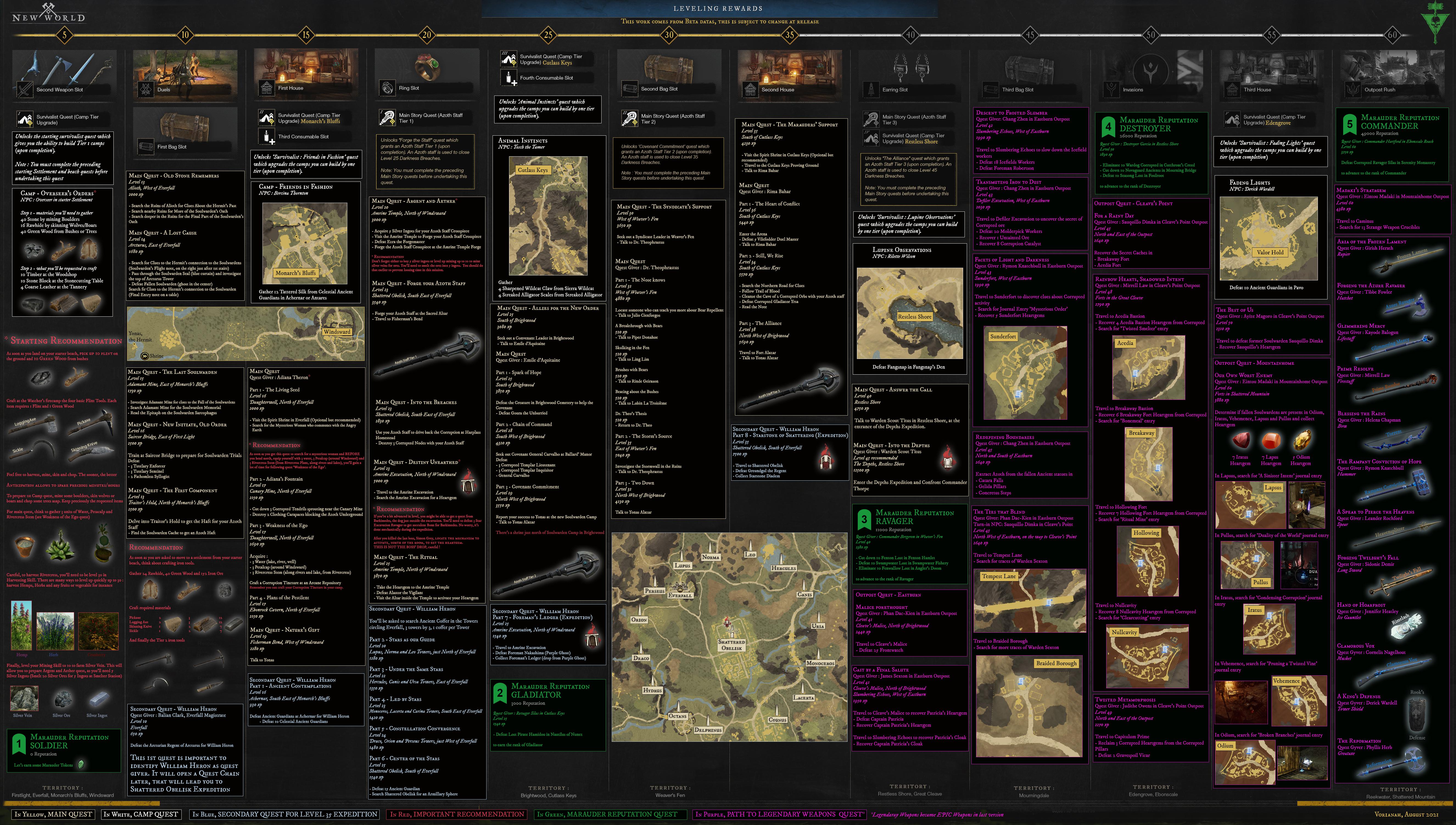Click the Azoth Staff Tier 2 quest icon
This screenshot has width=1456, height=825.
(629, 118)
